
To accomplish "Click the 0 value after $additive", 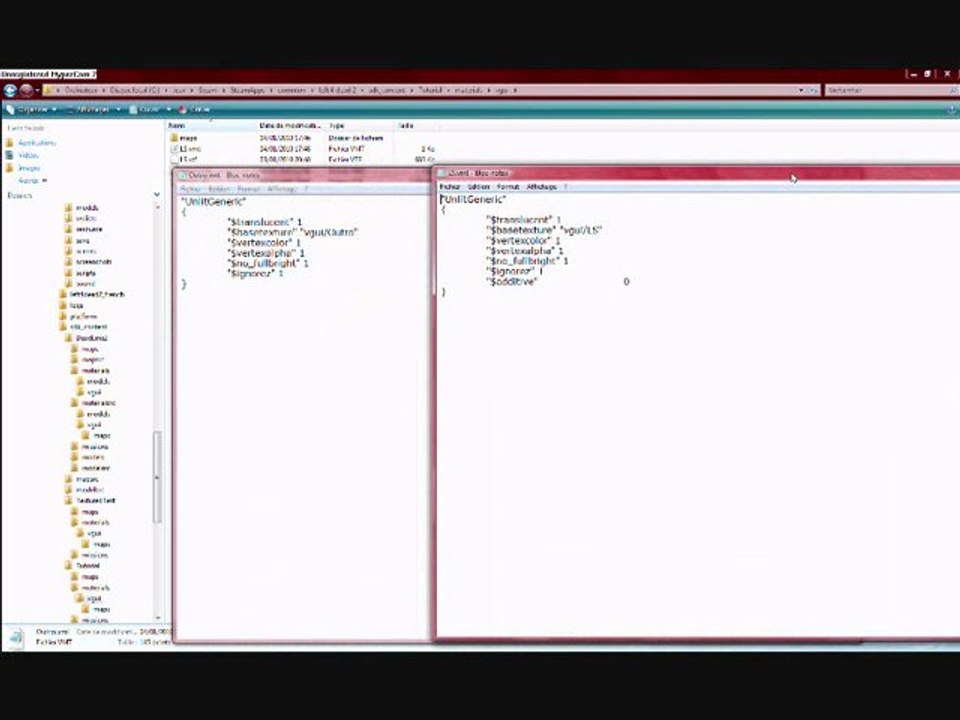I will 626,282.
